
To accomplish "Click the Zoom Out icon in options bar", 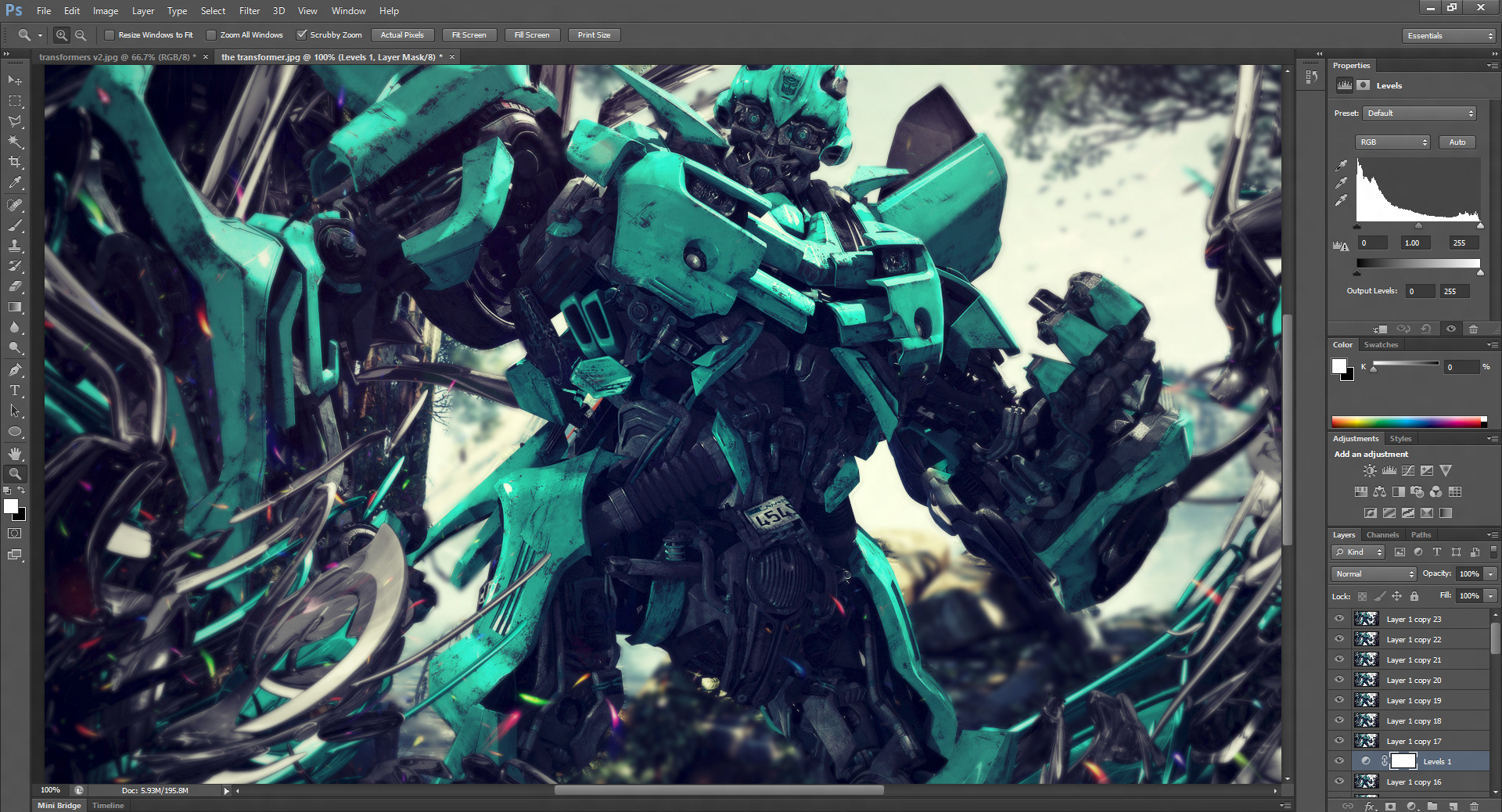I will 81,35.
